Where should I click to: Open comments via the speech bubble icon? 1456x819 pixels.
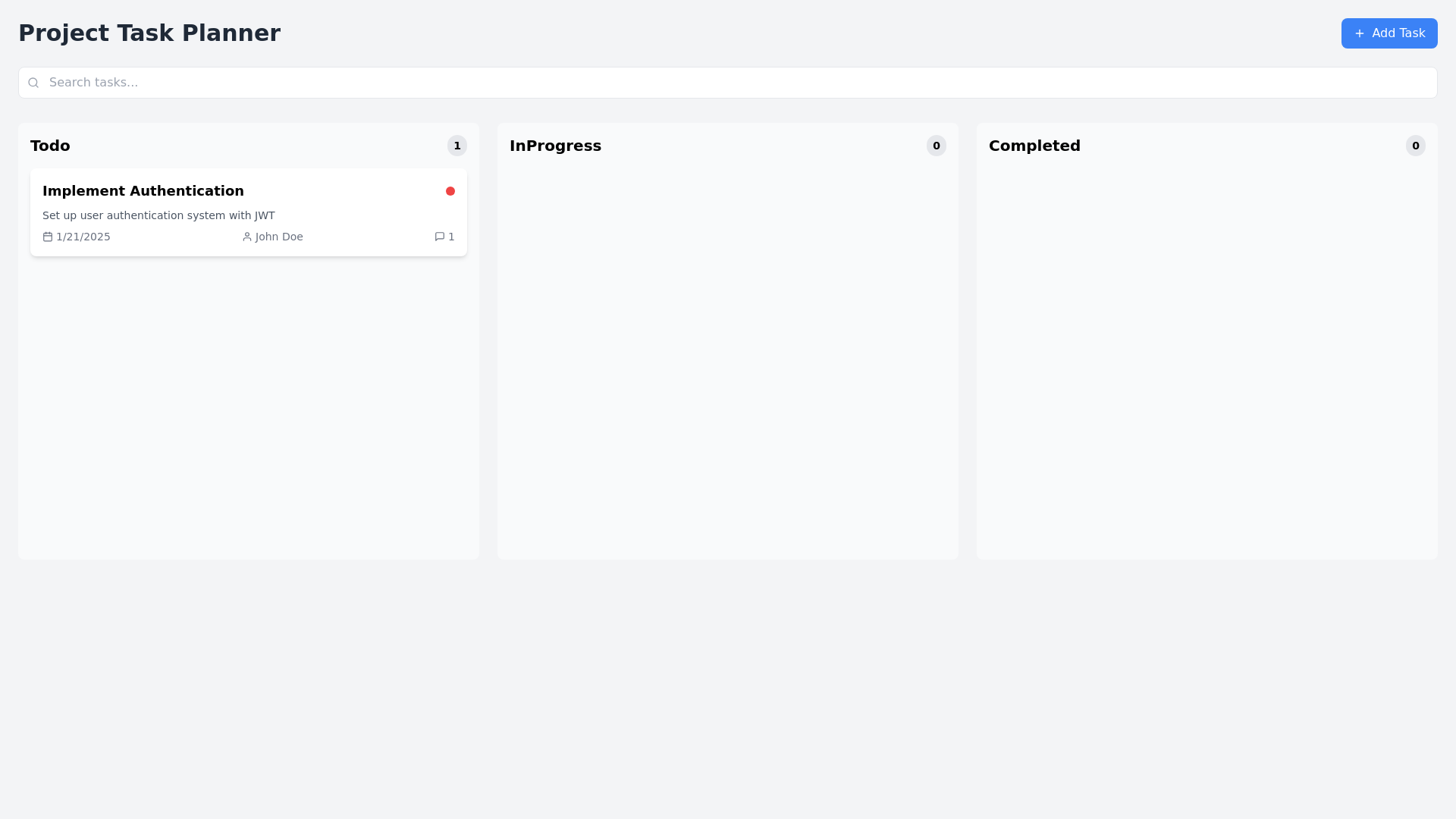438,237
